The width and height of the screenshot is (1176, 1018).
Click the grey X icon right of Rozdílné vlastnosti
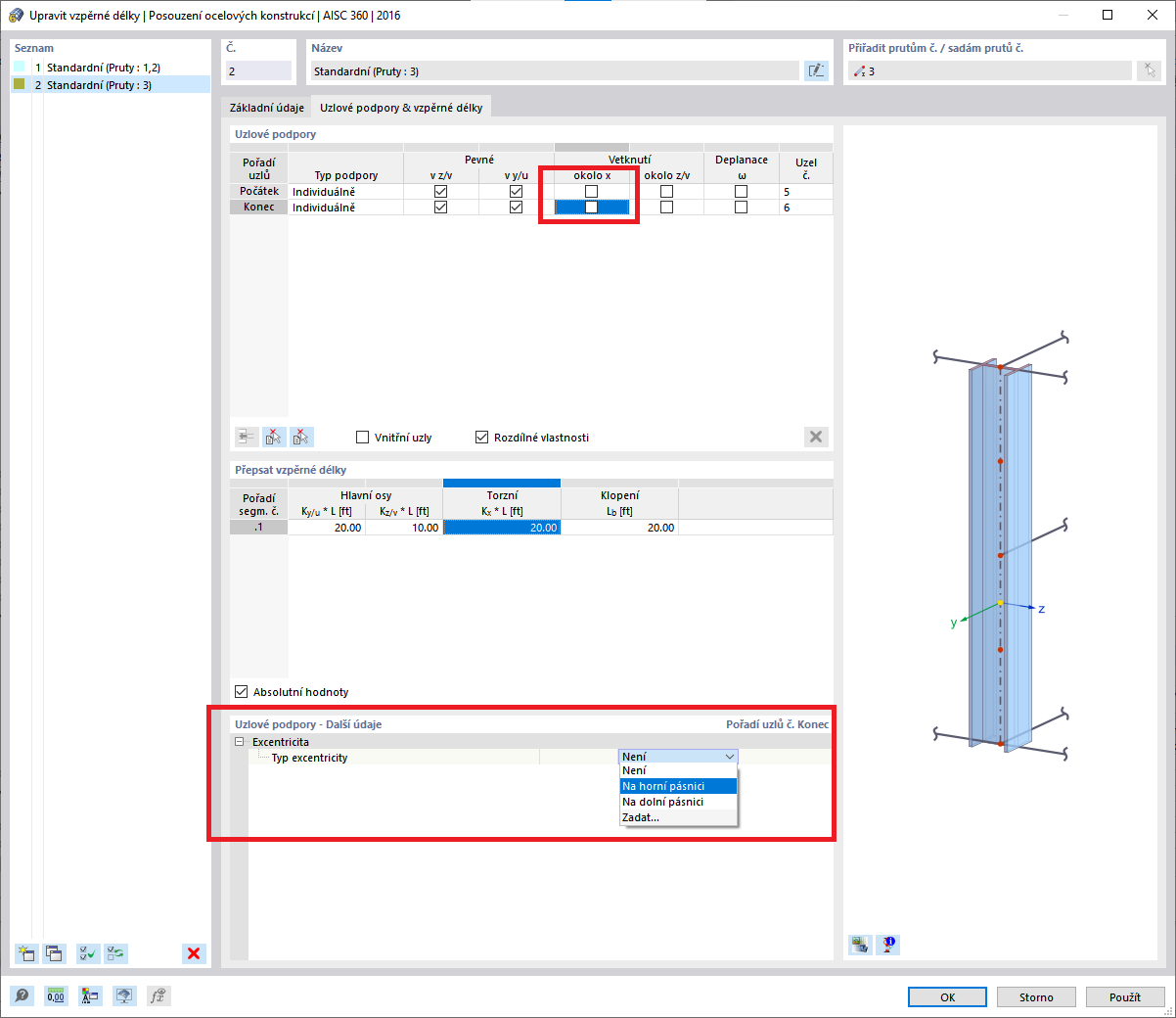click(816, 437)
